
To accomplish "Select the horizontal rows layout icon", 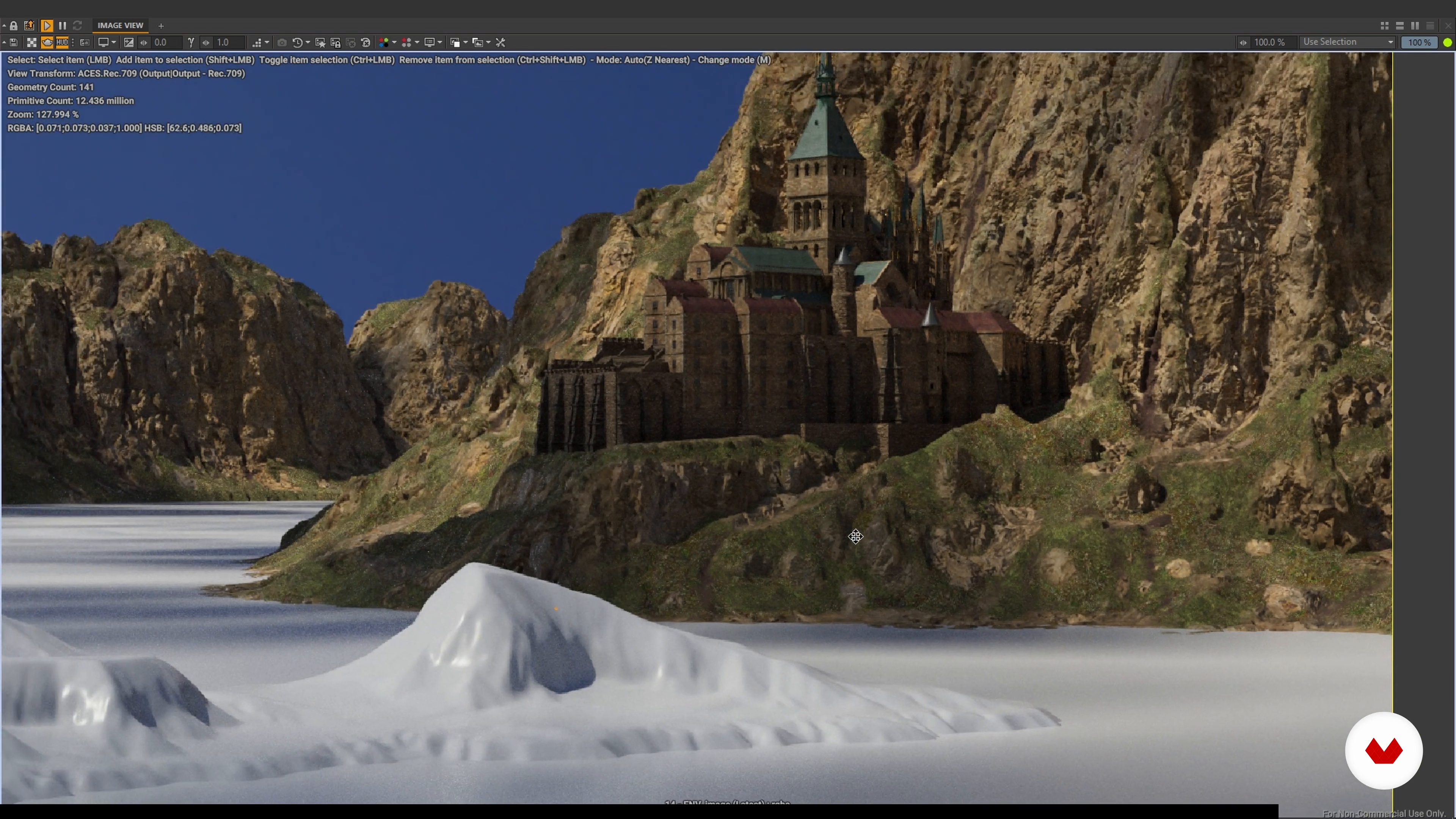I will click(x=1400, y=26).
